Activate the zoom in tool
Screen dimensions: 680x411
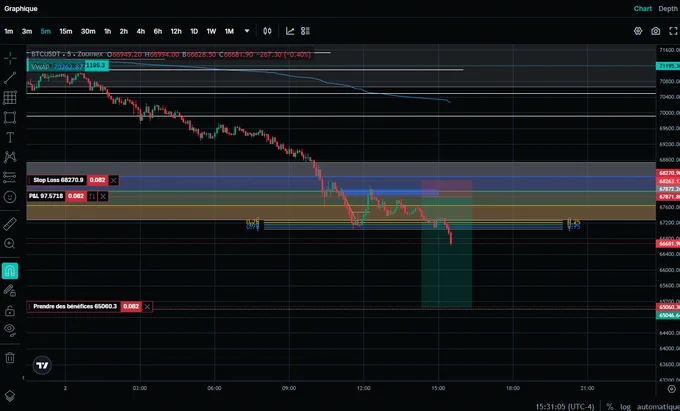10,244
